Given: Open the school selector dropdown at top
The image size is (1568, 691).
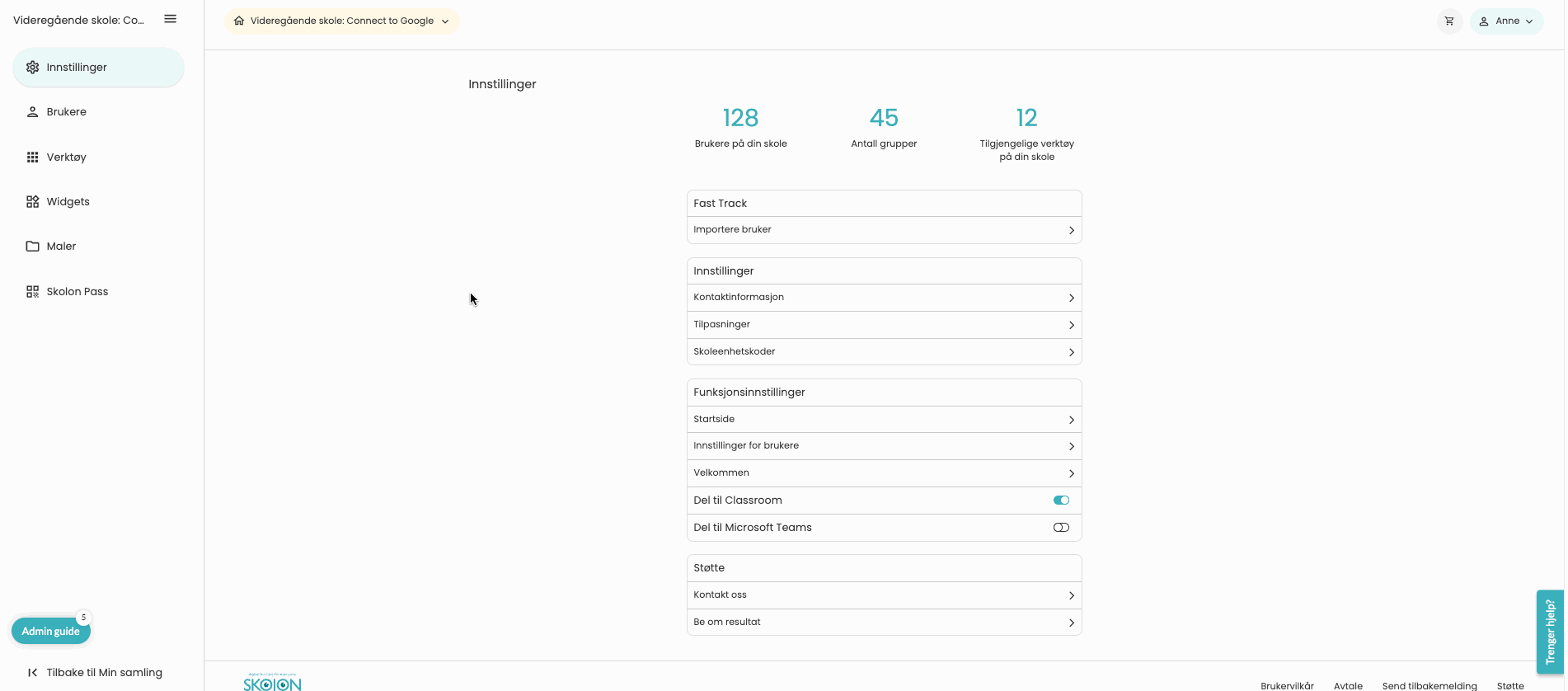Looking at the screenshot, I should pyautogui.click(x=341, y=21).
